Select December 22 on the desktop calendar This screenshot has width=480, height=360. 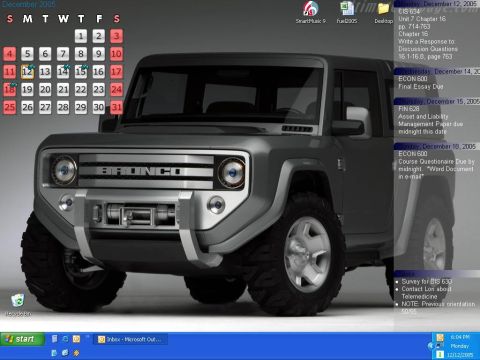81,89
